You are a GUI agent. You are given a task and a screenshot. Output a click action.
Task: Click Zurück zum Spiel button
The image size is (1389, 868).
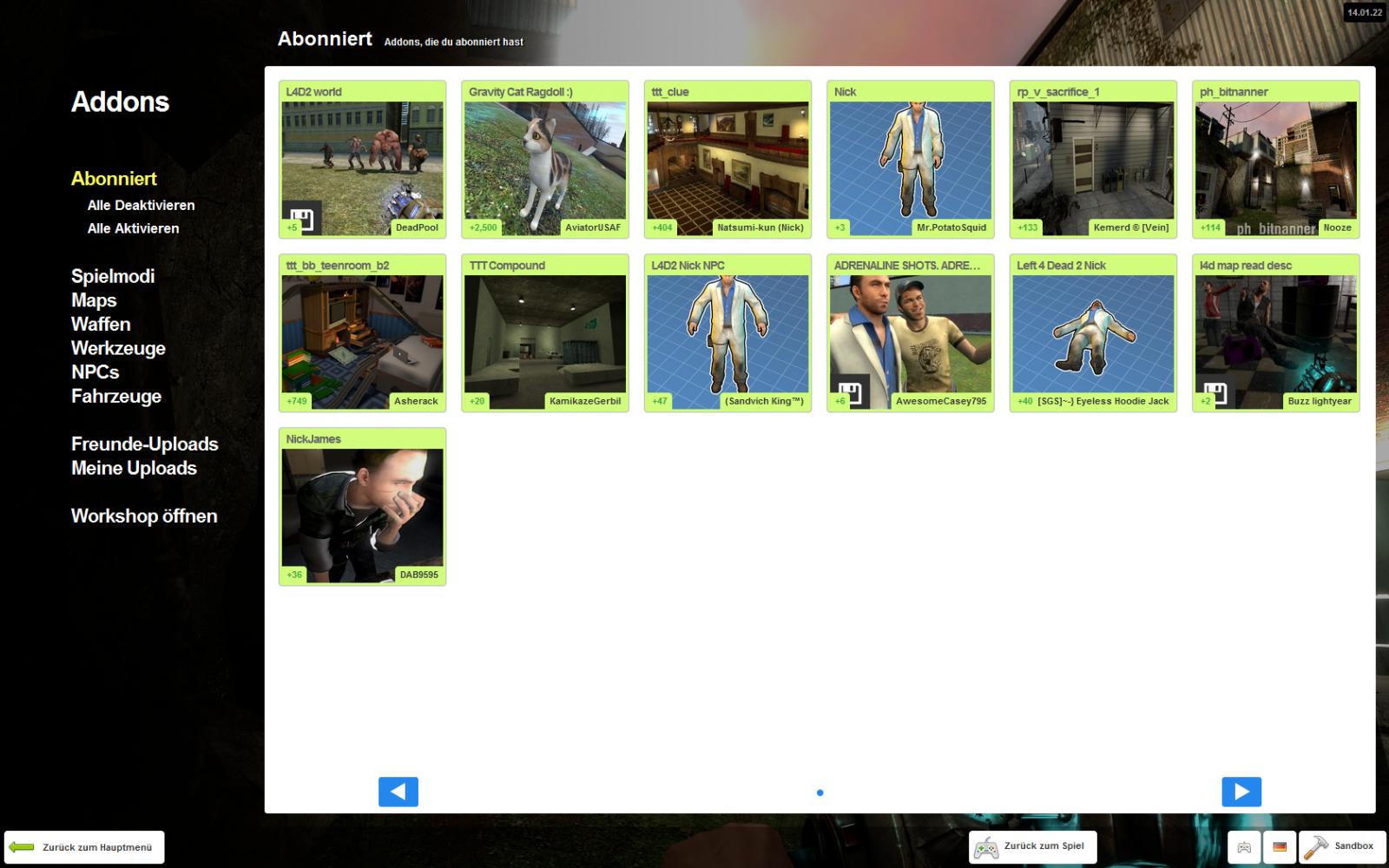tap(1032, 846)
